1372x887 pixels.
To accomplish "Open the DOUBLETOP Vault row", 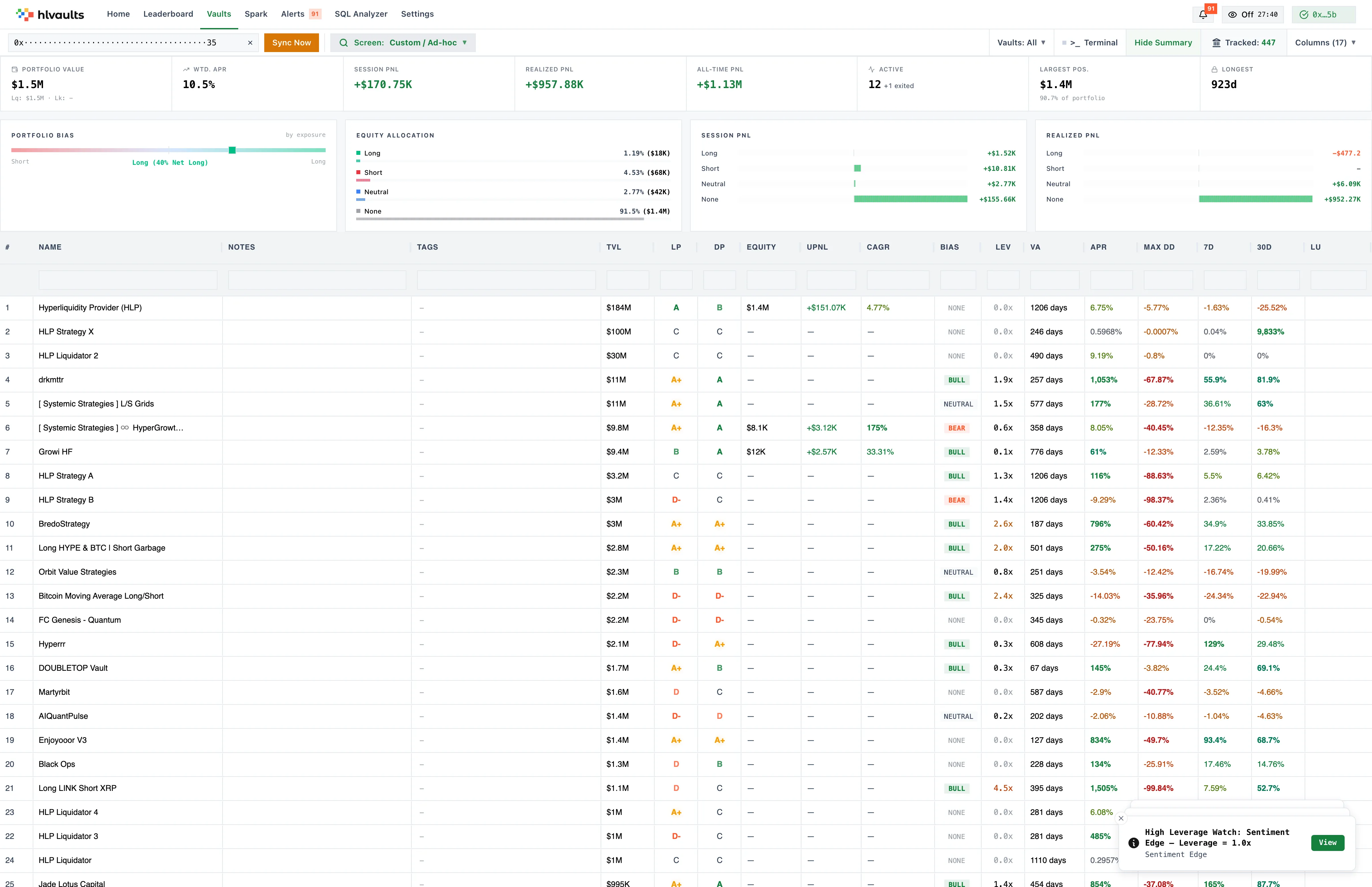I will point(686,668).
